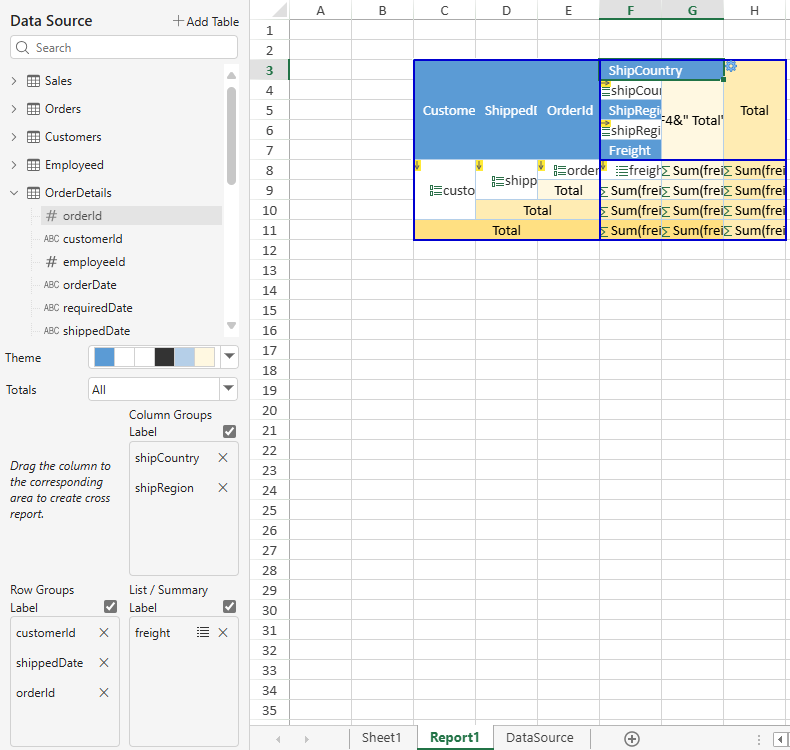
Task: Pick the blue theme color swatch
Action: coord(104,357)
